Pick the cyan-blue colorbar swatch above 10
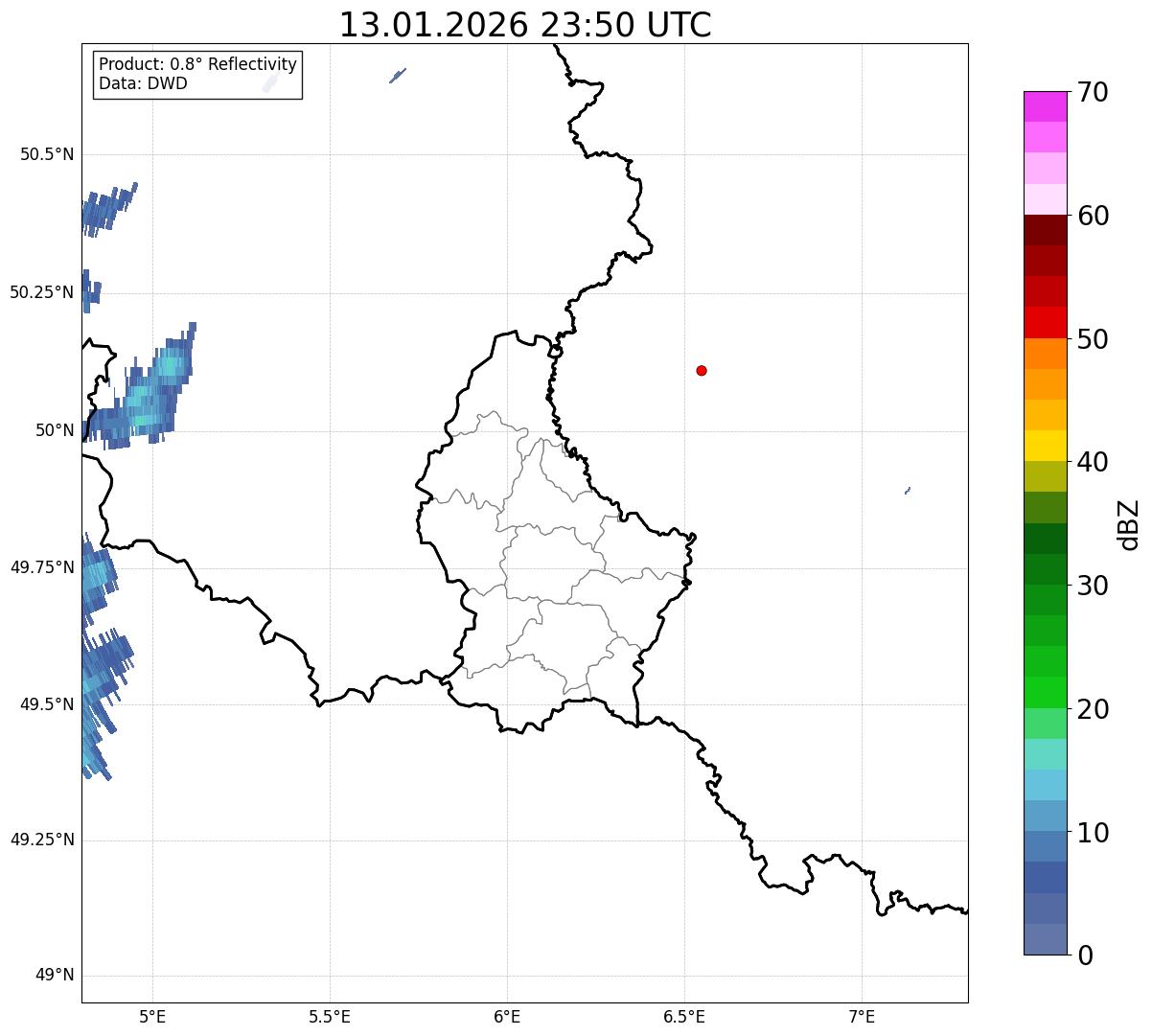Image resolution: width=1152 pixels, height=1036 pixels. point(1045,786)
